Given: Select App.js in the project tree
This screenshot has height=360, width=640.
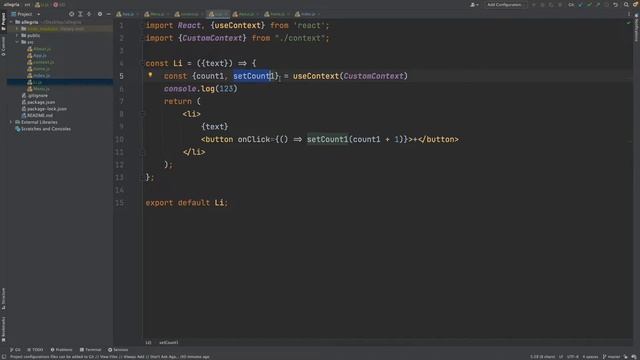Looking at the screenshot, I should (x=37, y=56).
